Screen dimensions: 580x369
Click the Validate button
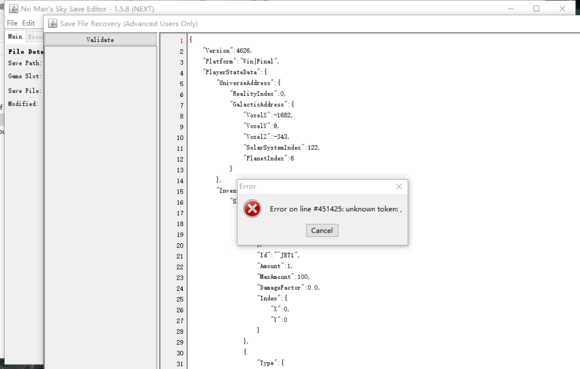click(100, 40)
